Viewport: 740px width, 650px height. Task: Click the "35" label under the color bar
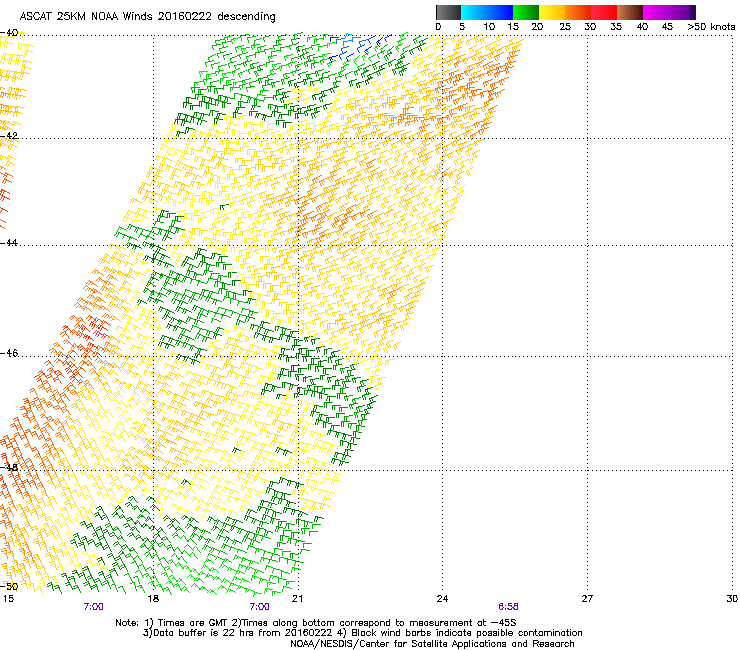pyautogui.click(x=616, y=27)
